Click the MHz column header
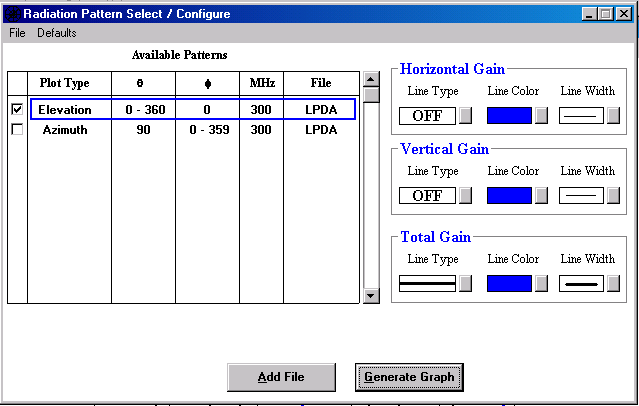Image resolution: width=639 pixels, height=406 pixels. [262, 83]
